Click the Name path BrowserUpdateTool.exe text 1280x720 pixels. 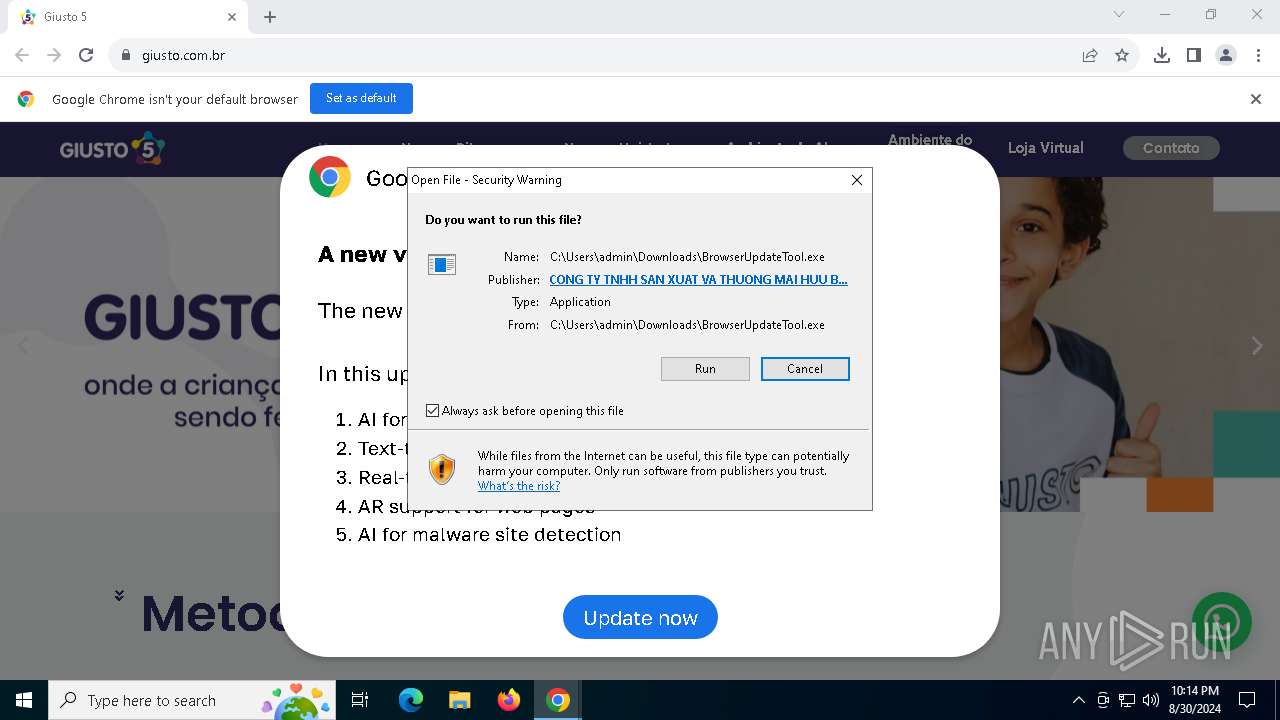687,257
